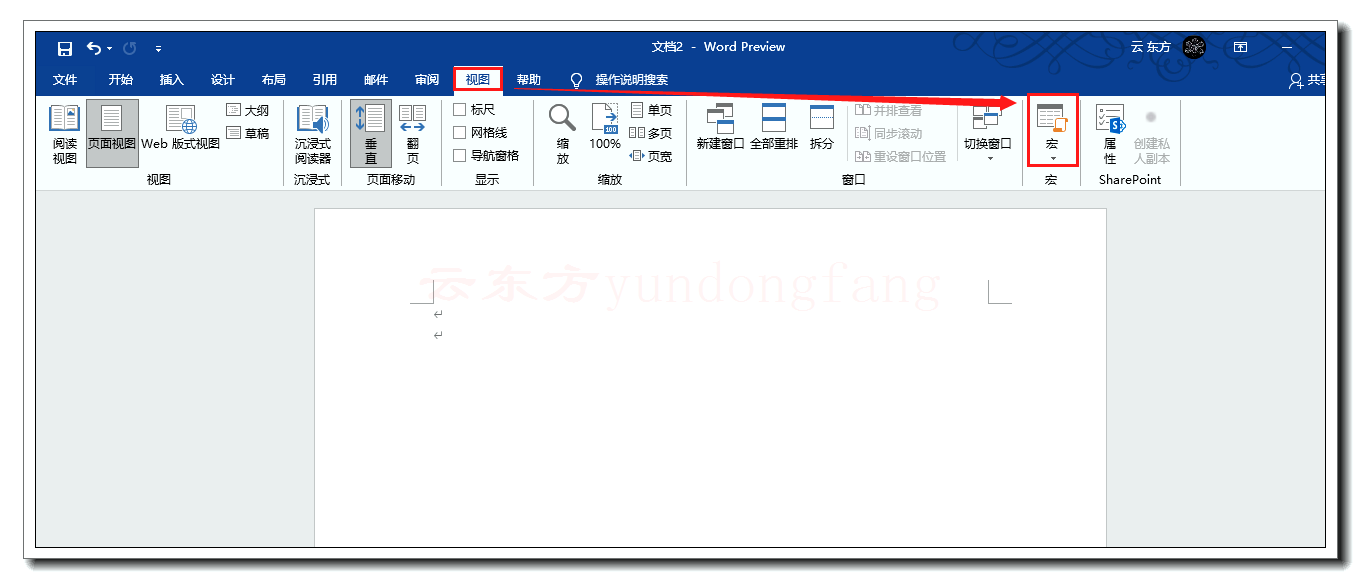
Task: Switch to 阅读视图 mode
Action: click(x=65, y=134)
